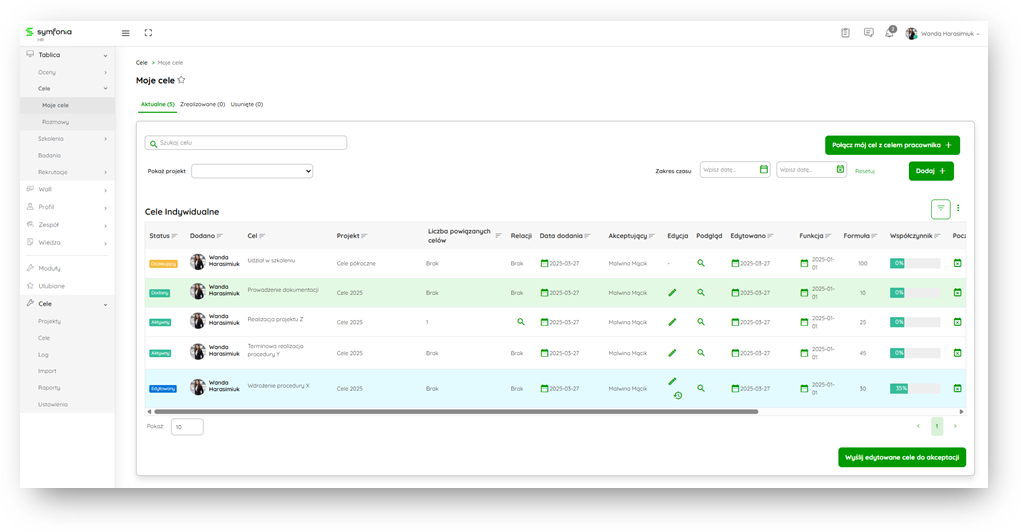Click the 0% progress bar for Realizacja projektu Z
1021x532 pixels.
pos(915,322)
